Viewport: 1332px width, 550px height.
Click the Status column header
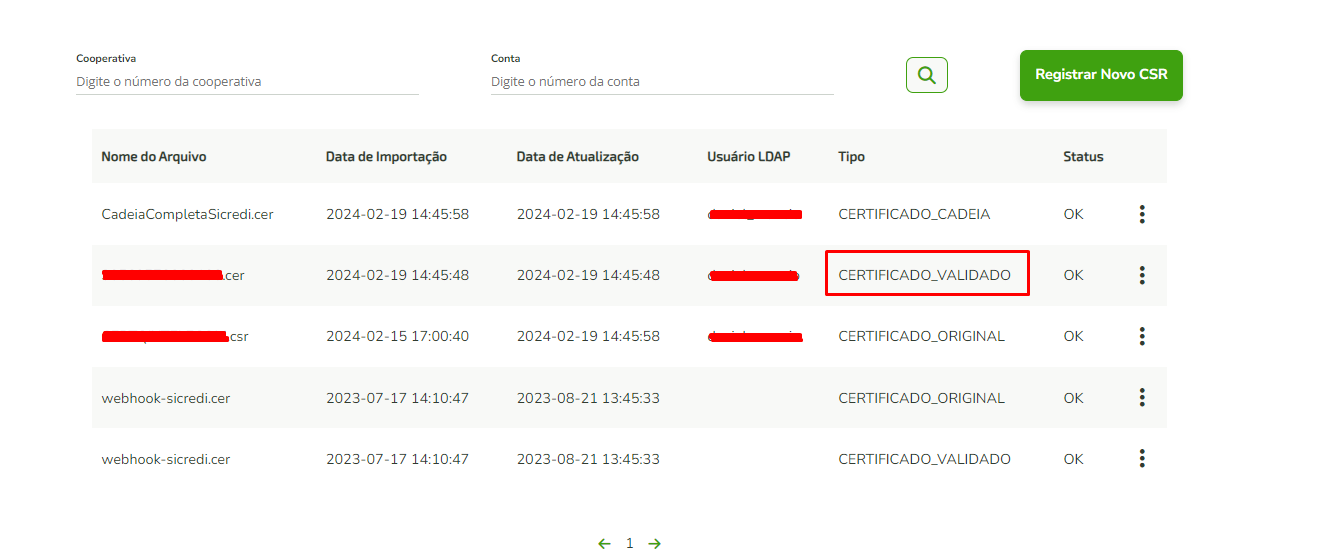tap(1083, 157)
